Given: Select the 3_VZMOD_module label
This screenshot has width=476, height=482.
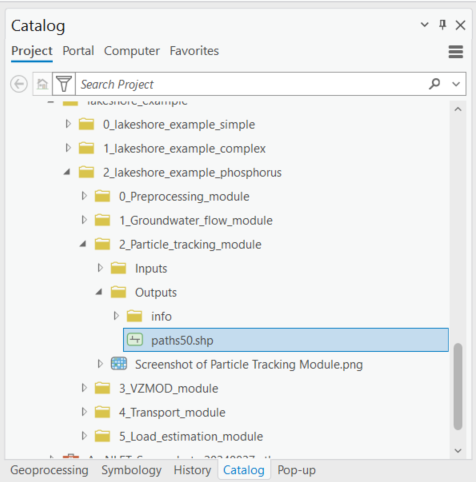Looking at the screenshot, I should 169,389.
